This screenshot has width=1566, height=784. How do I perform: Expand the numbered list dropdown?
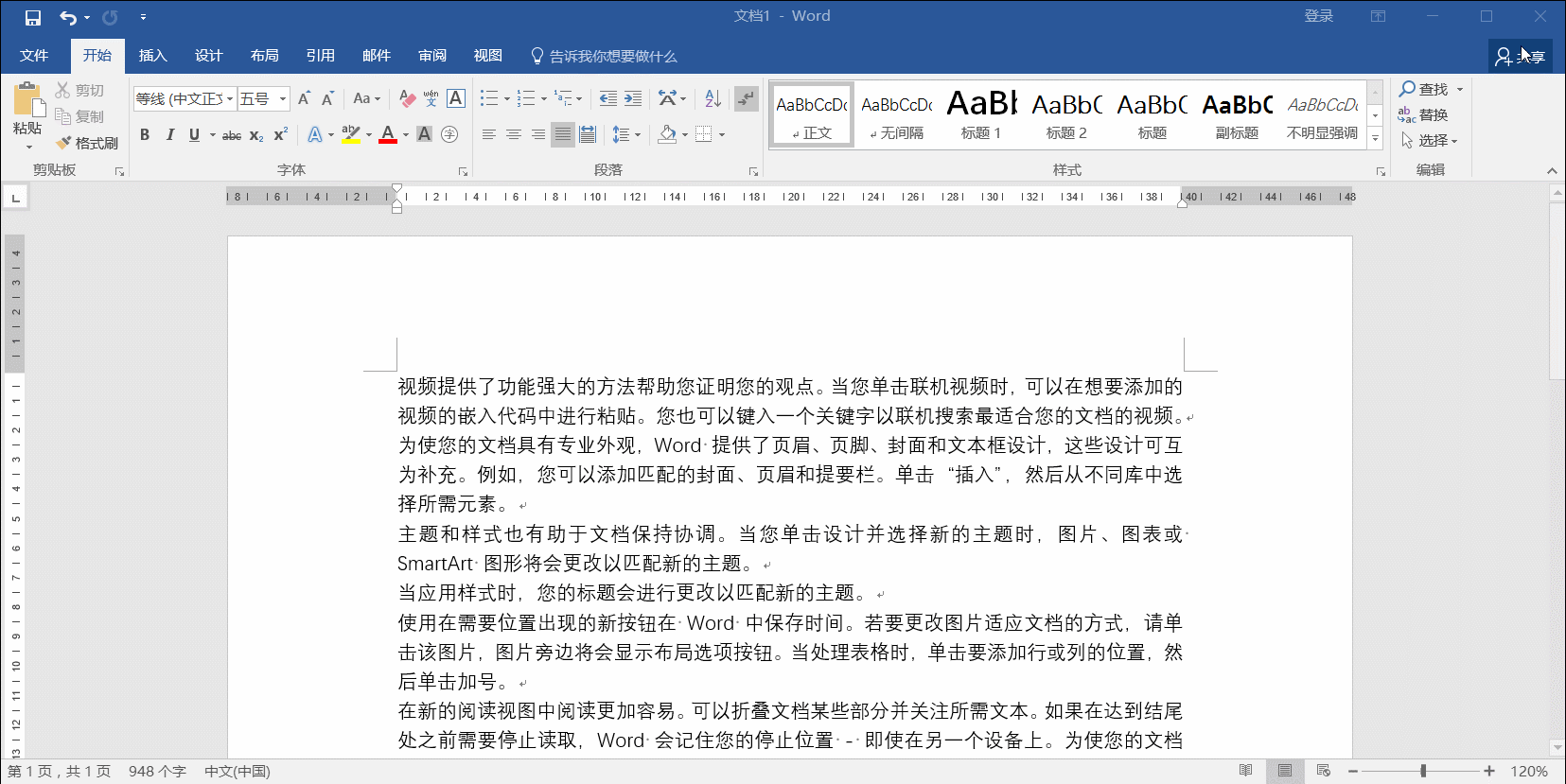[x=544, y=98]
